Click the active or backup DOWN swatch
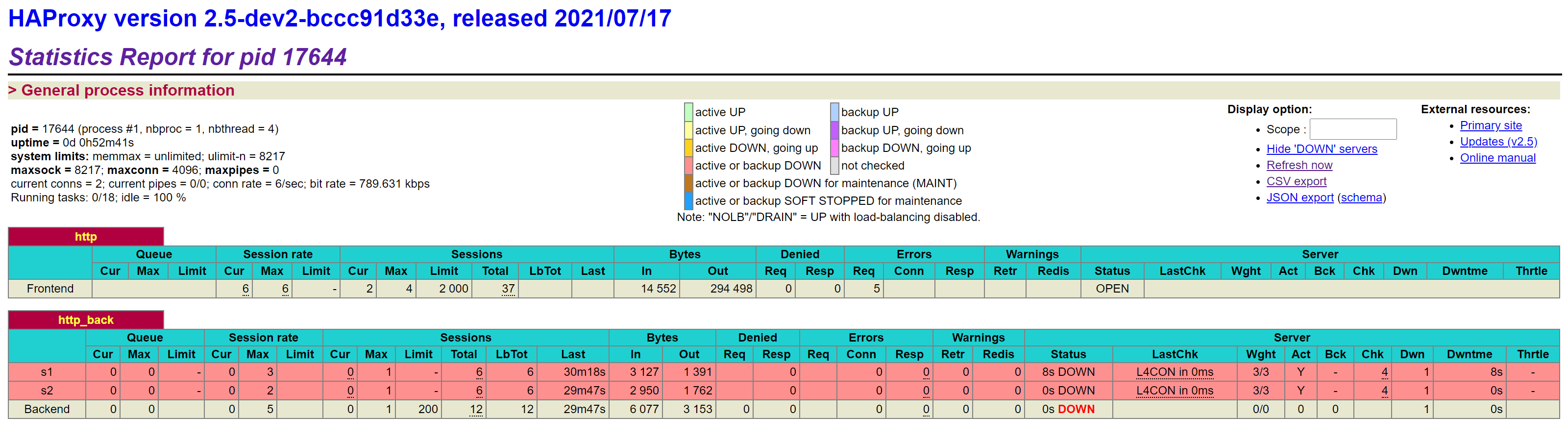 coord(688,166)
